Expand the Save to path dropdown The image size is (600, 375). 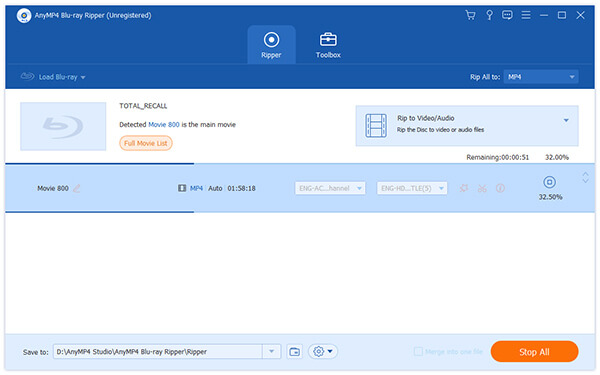point(271,352)
